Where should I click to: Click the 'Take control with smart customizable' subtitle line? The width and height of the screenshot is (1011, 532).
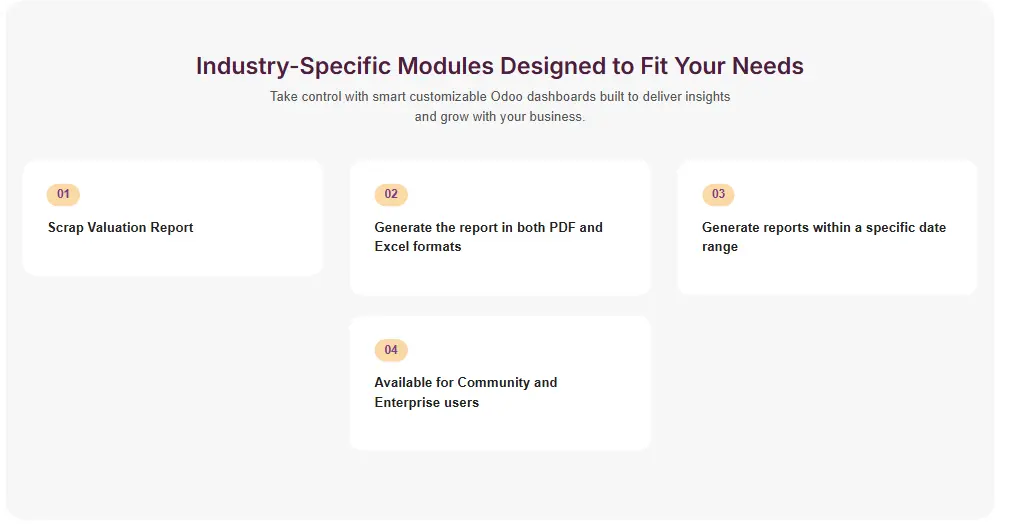point(378,97)
